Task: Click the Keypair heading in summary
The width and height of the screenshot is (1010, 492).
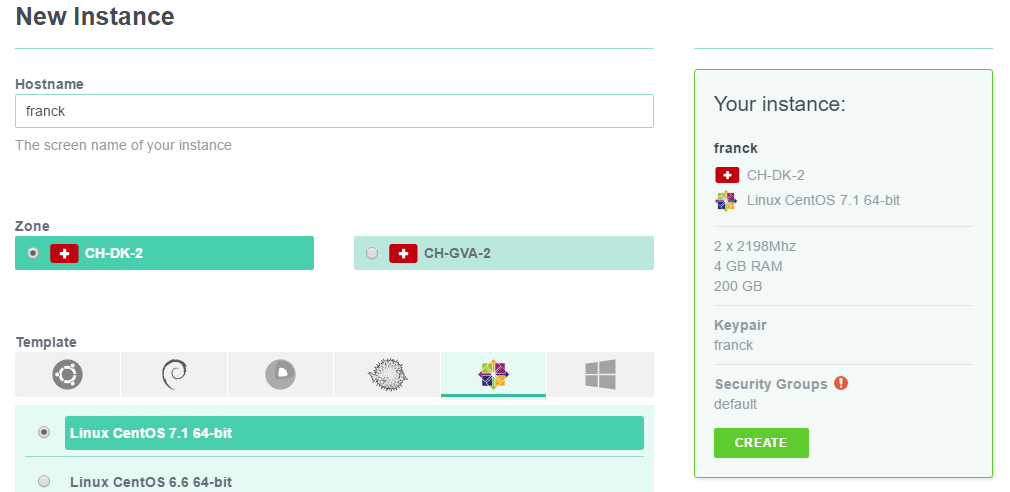Action: (740, 325)
